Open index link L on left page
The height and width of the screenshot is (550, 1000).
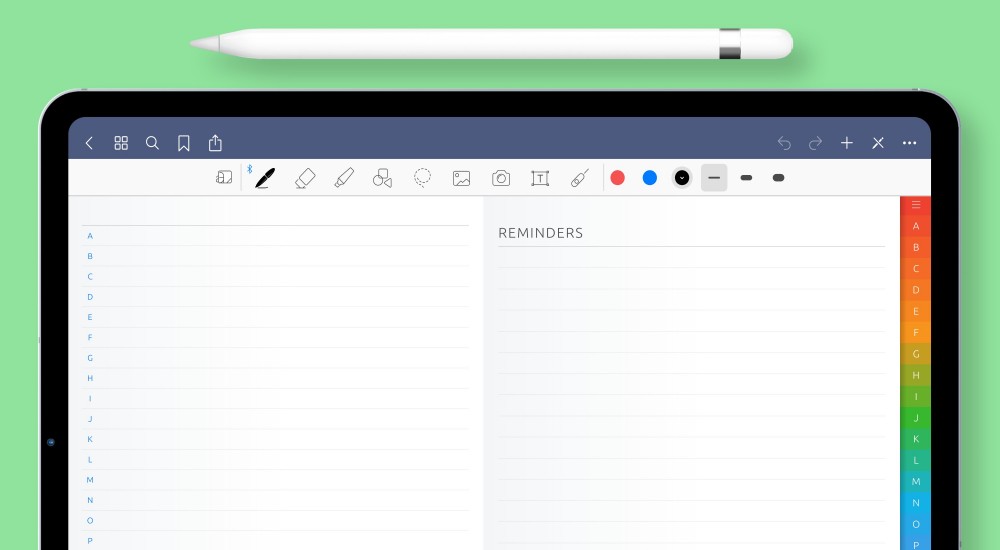(x=90, y=460)
